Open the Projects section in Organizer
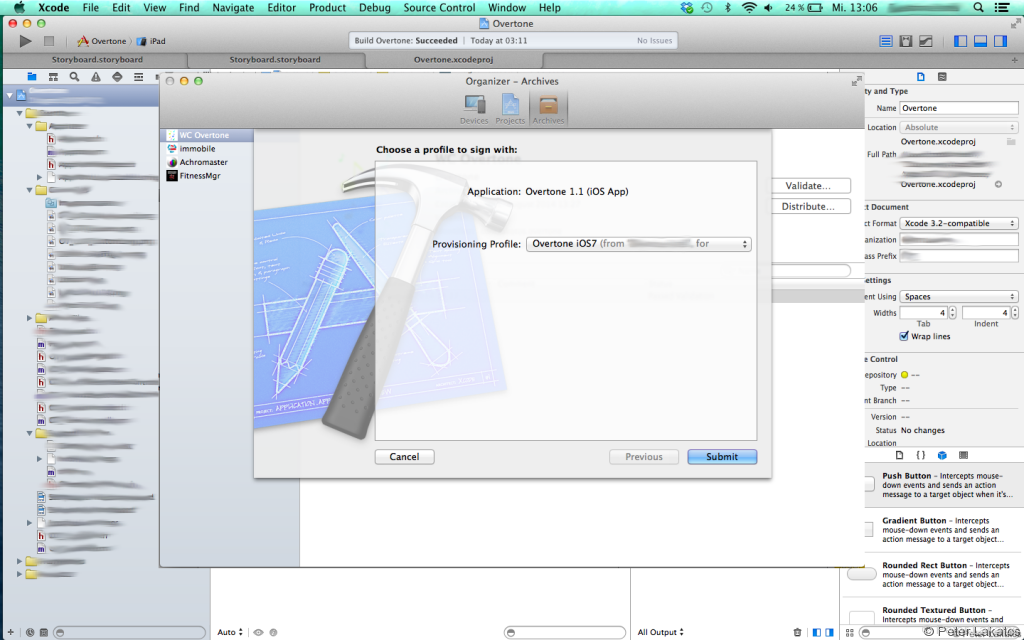 pos(510,109)
